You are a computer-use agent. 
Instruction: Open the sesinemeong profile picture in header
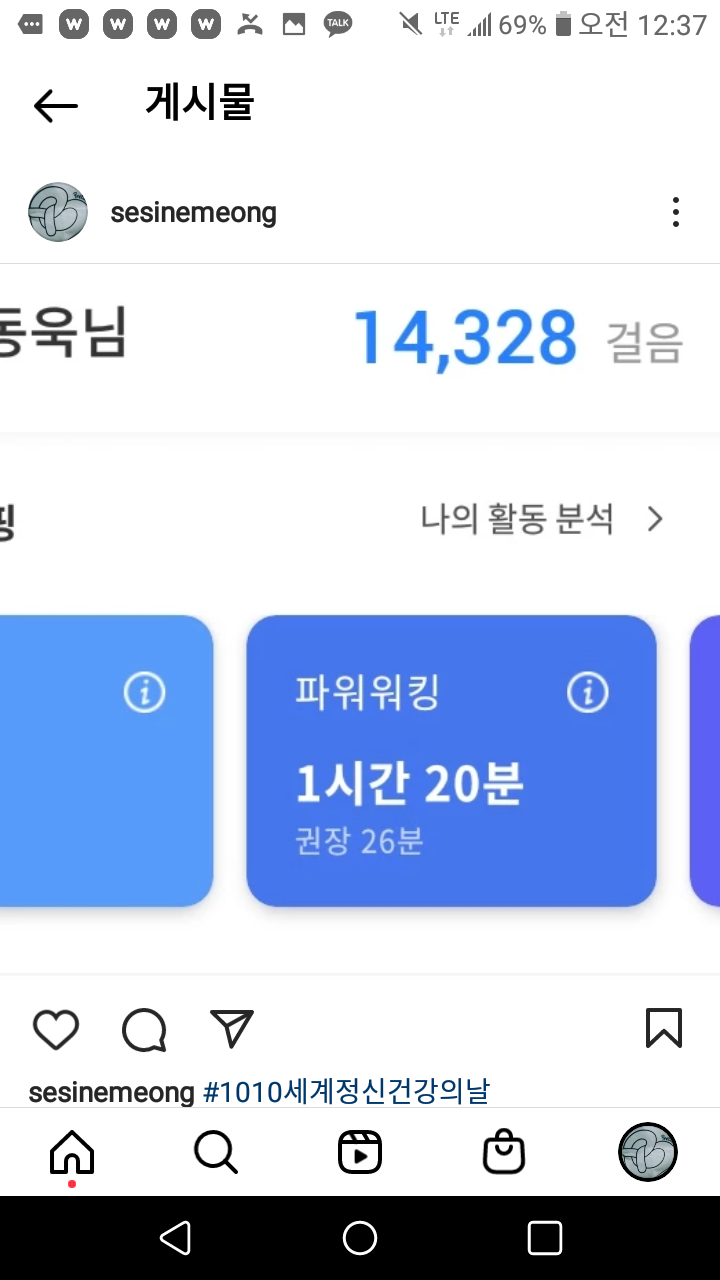point(58,212)
